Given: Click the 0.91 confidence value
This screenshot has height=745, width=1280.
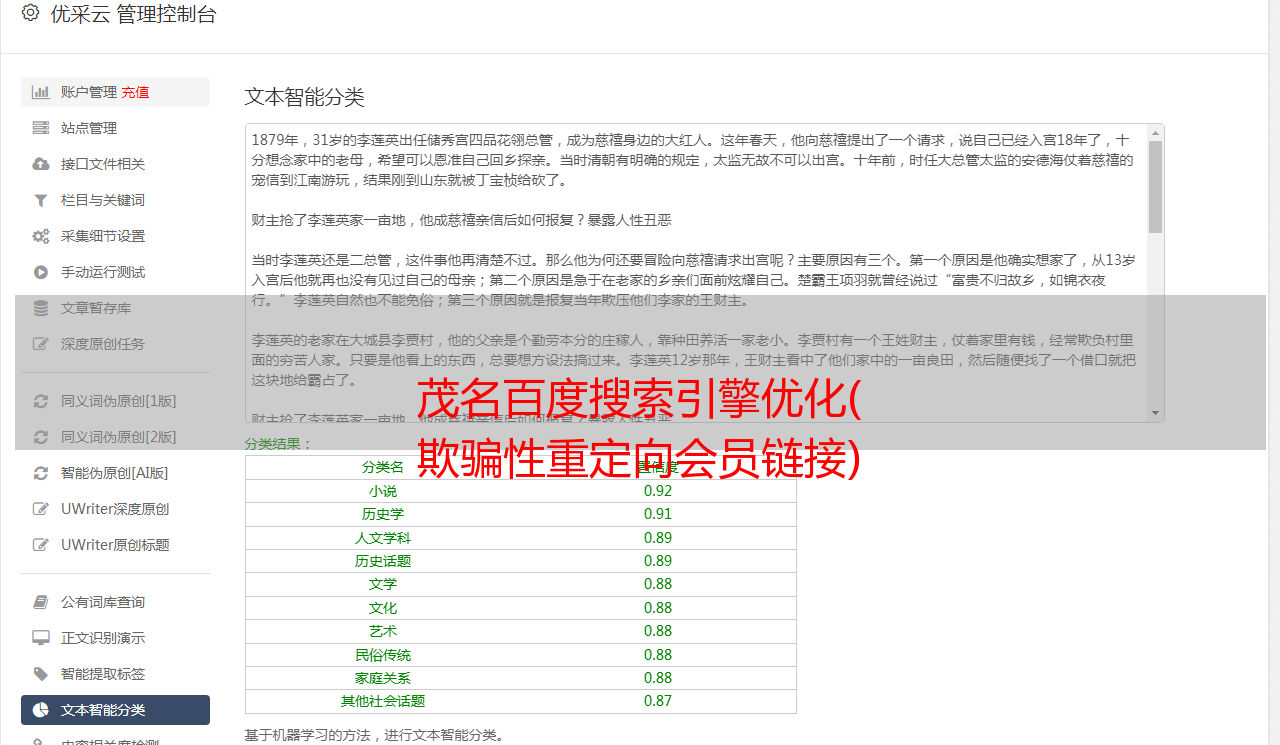Looking at the screenshot, I should tap(658, 514).
